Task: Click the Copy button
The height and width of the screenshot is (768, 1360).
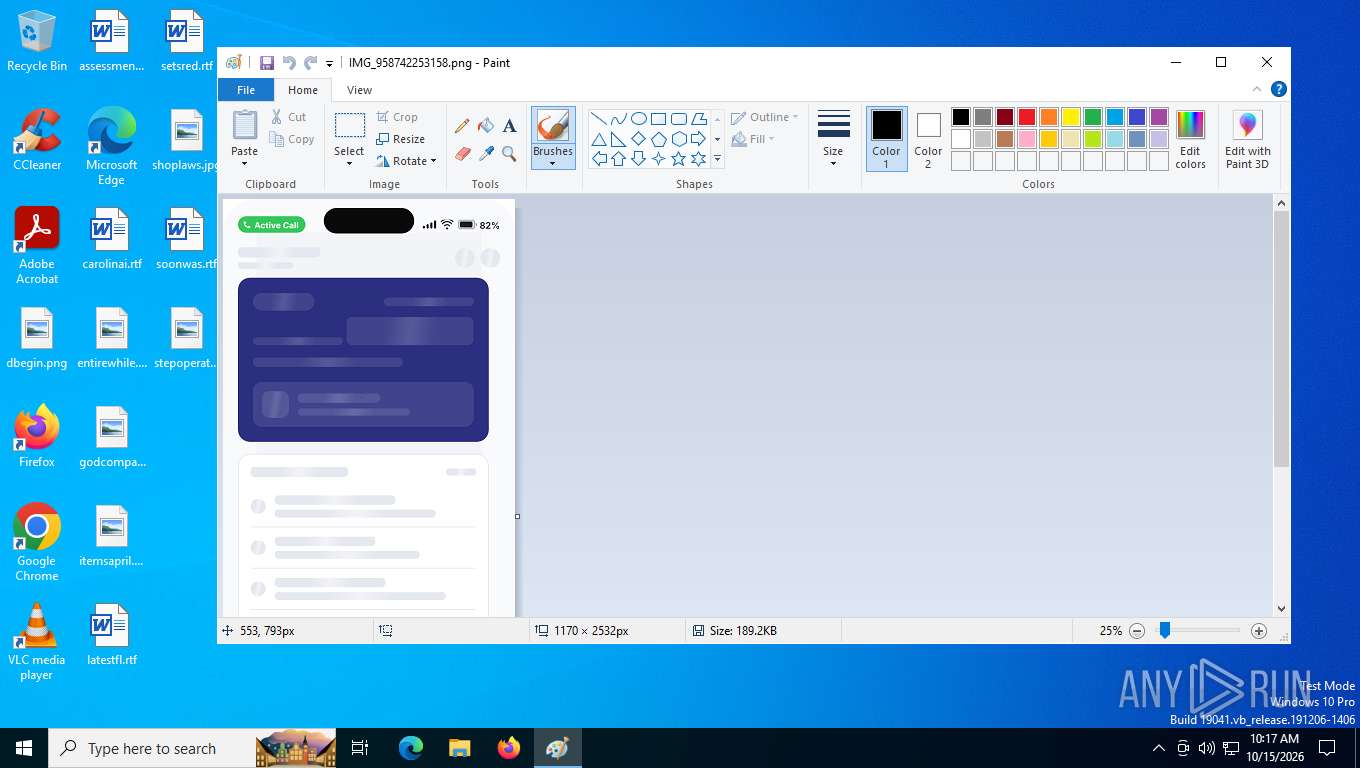Action: click(291, 139)
